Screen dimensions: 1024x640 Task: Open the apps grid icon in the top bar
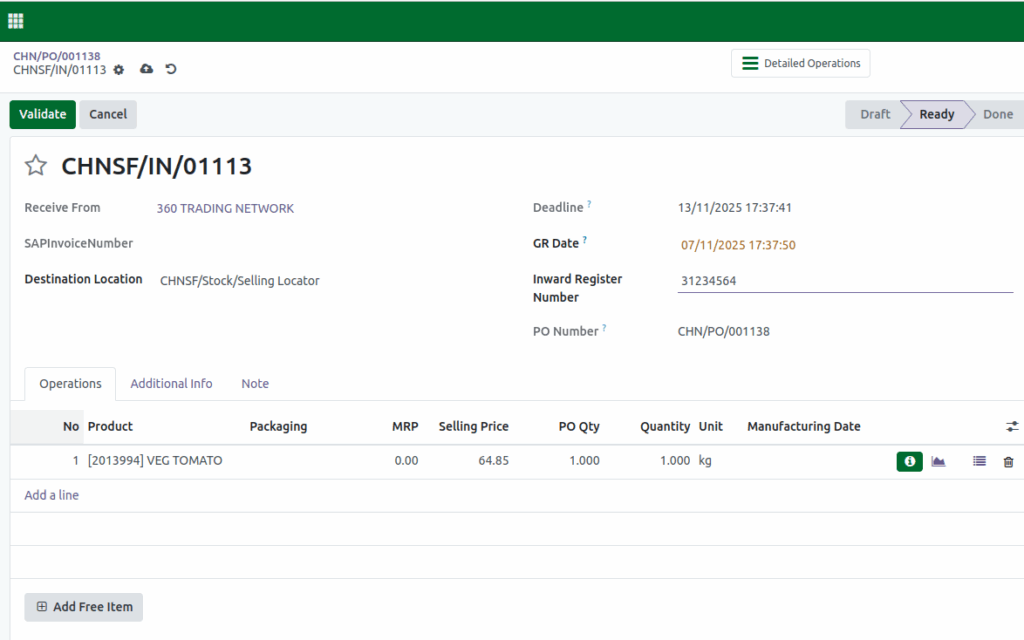[15, 19]
